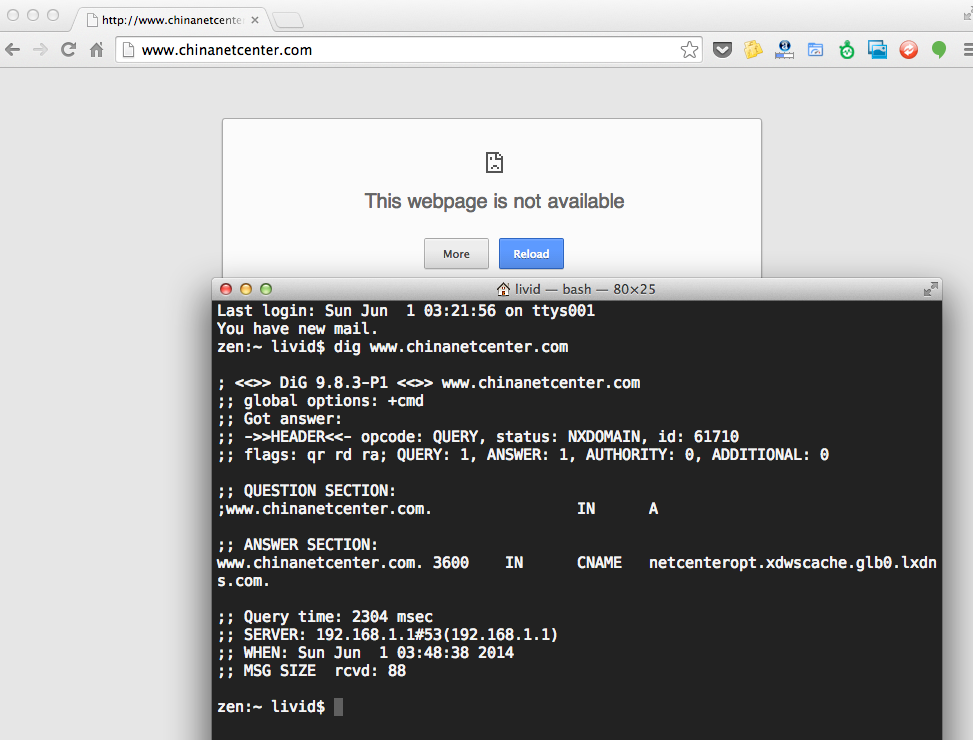Image resolution: width=973 pixels, height=740 pixels.
Task: Open the green Hangouts extension icon
Action: [939, 50]
